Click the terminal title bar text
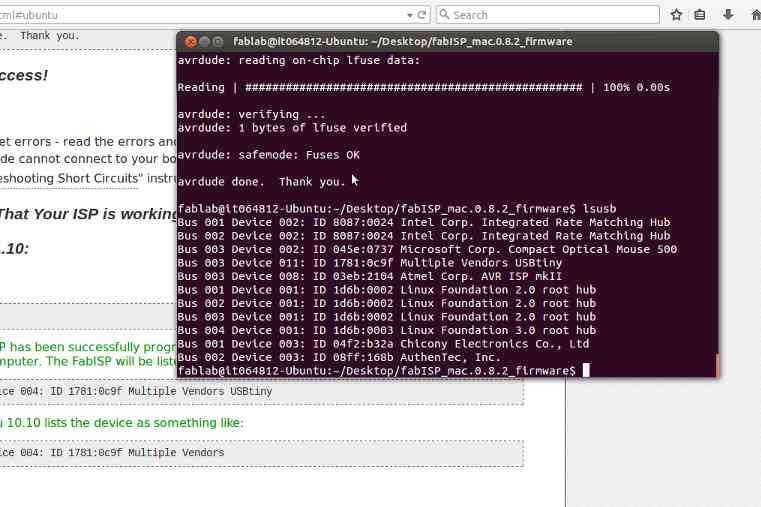The width and height of the screenshot is (761, 507). pyautogui.click(x=402, y=41)
